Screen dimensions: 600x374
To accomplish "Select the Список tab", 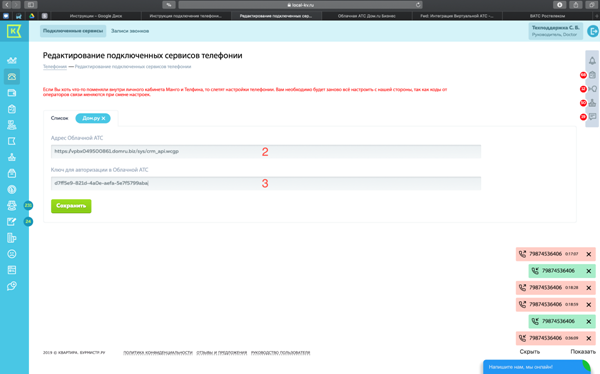I will pos(59,118).
